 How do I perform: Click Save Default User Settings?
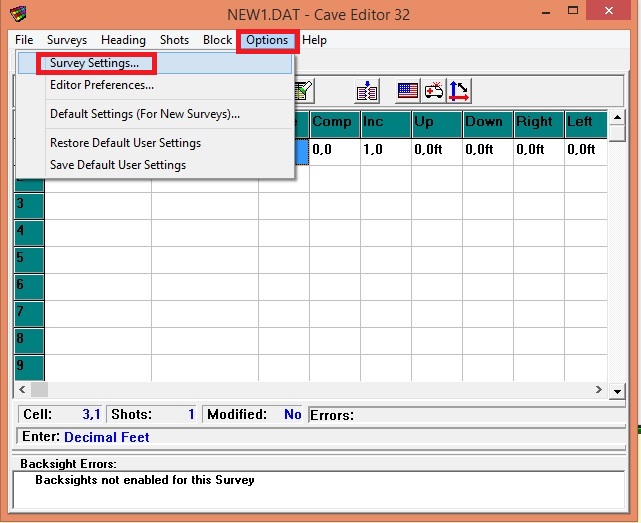(118, 165)
